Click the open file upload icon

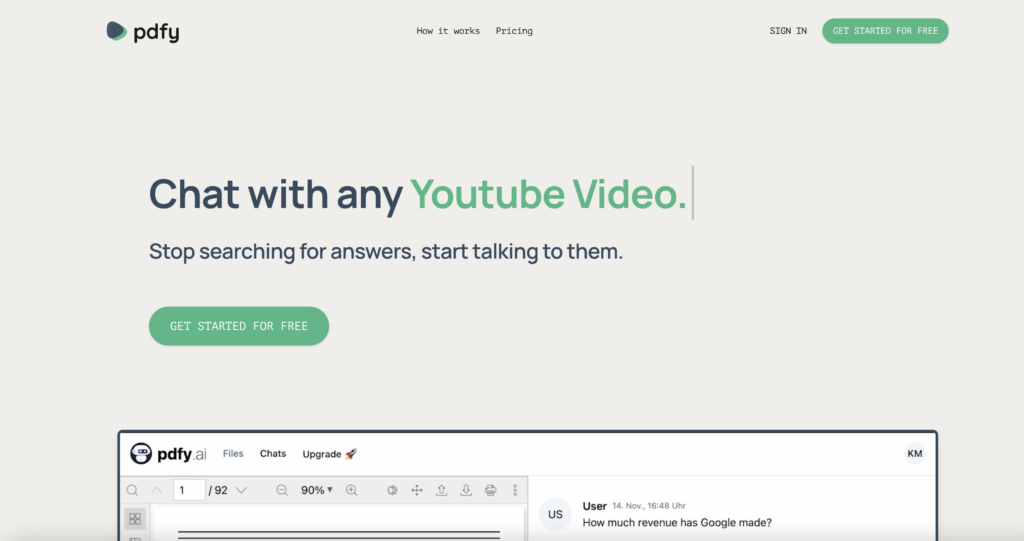pos(441,490)
